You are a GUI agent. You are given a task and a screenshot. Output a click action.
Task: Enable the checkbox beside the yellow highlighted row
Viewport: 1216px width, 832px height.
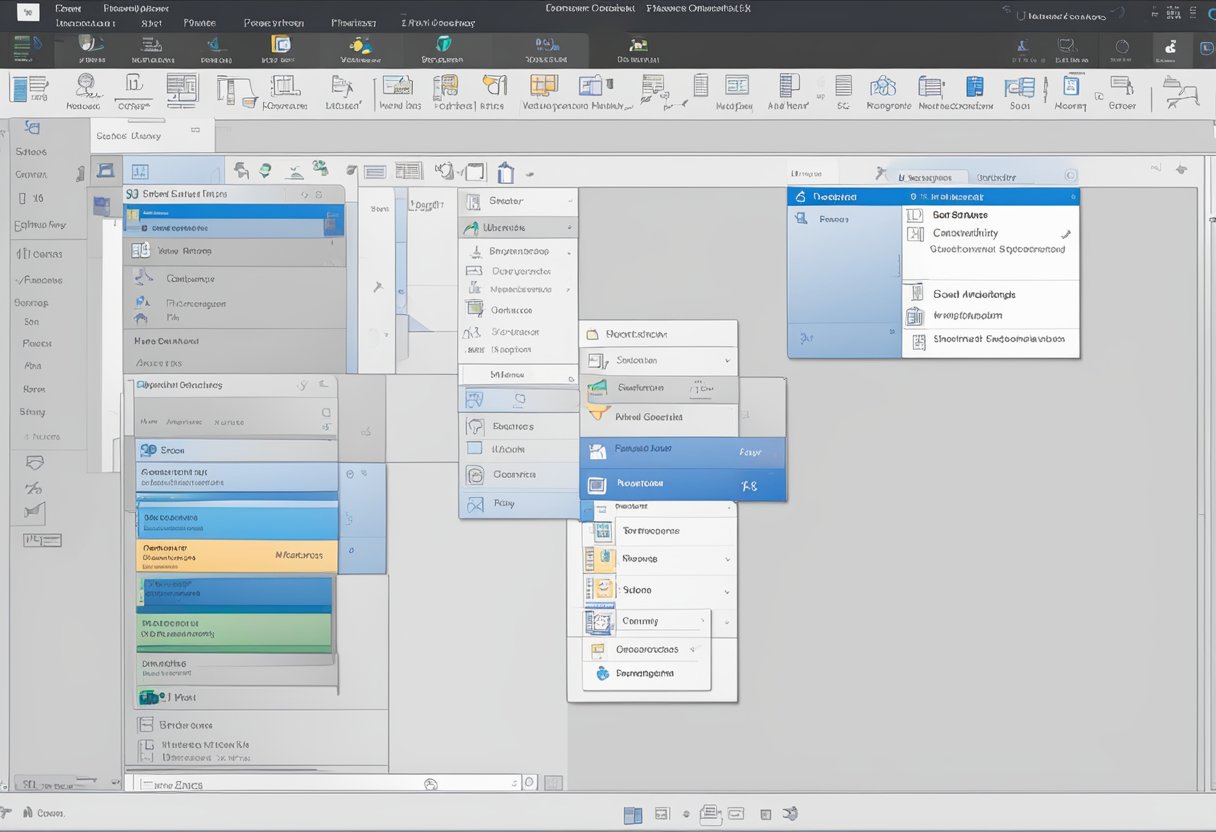(348, 549)
